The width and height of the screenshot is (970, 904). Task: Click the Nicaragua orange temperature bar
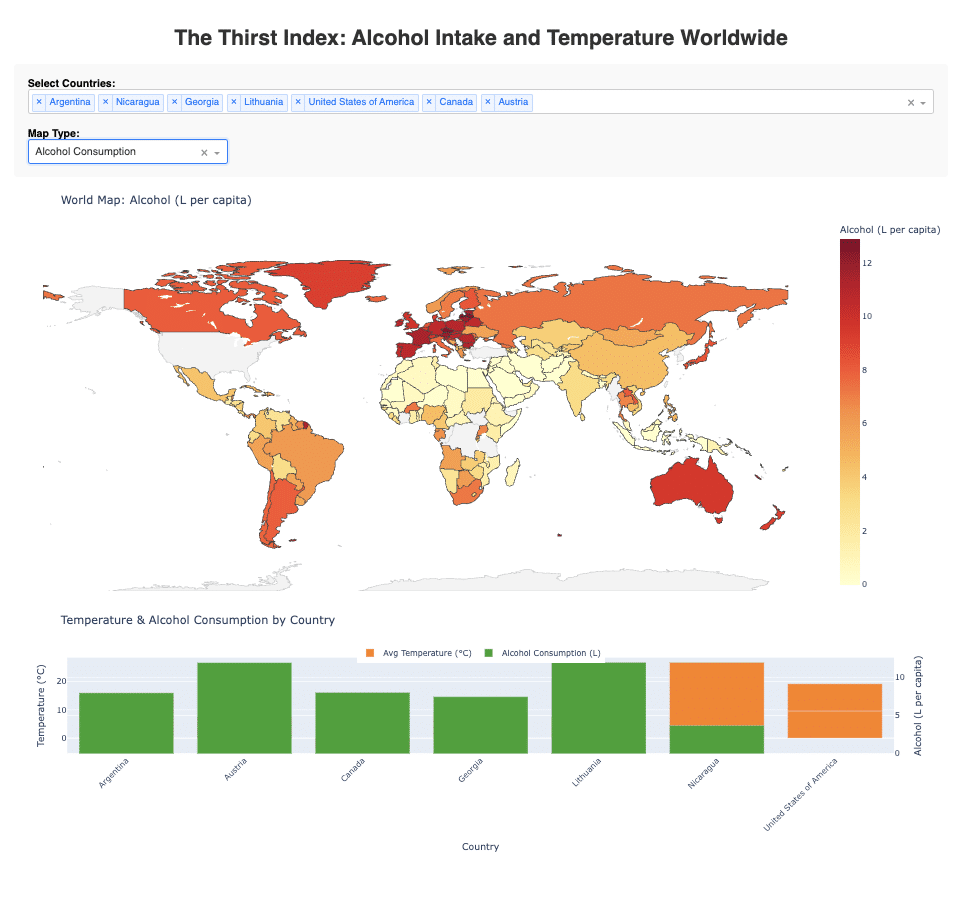(x=716, y=693)
